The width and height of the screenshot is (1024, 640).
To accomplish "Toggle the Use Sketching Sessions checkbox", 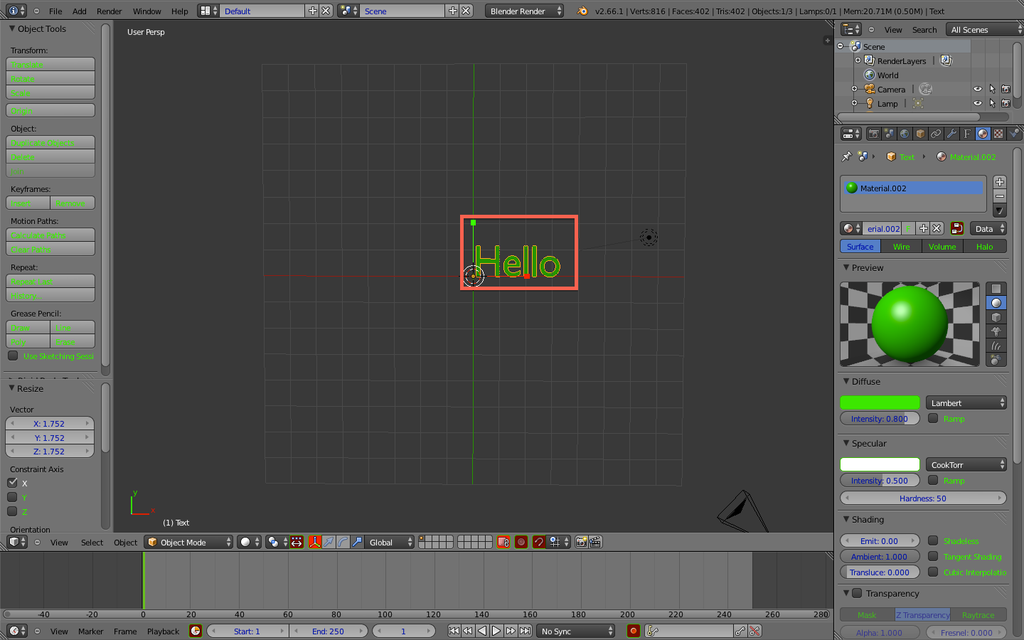I will click(x=13, y=356).
